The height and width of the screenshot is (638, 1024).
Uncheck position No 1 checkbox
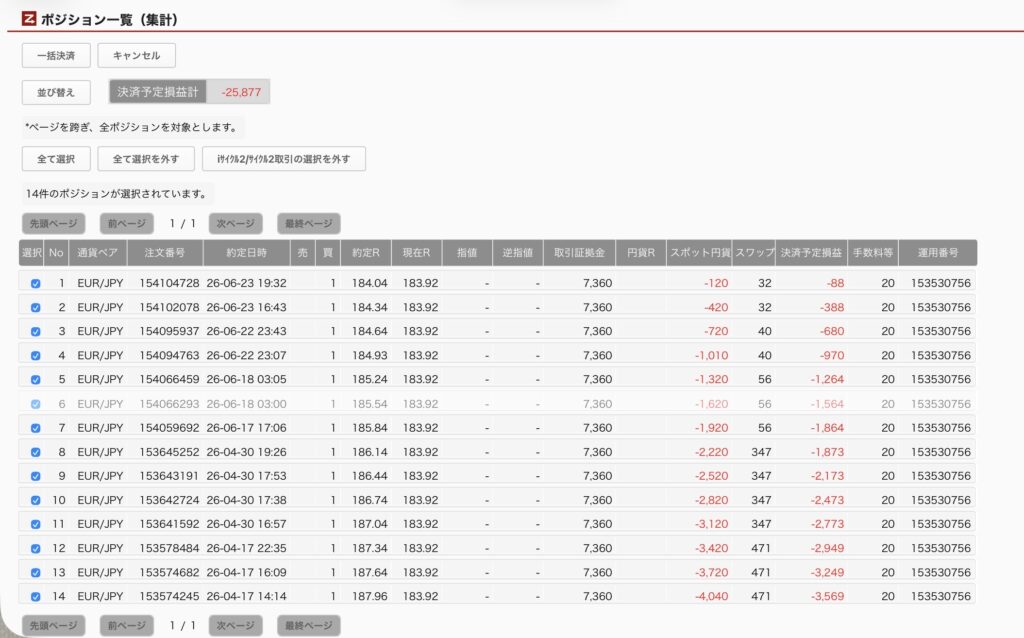pyautogui.click(x=35, y=283)
